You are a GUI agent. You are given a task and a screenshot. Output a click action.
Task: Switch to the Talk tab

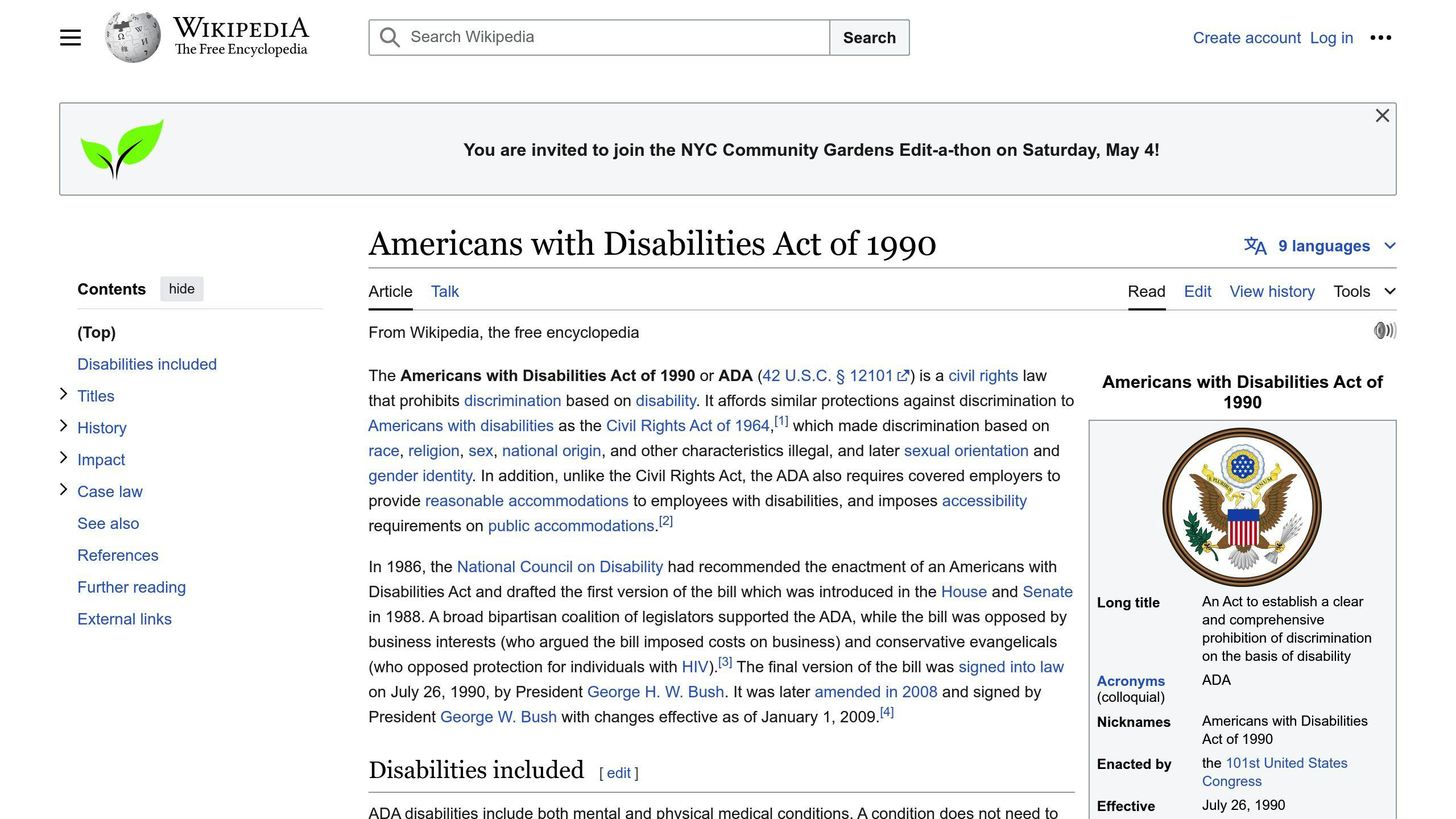point(444,291)
